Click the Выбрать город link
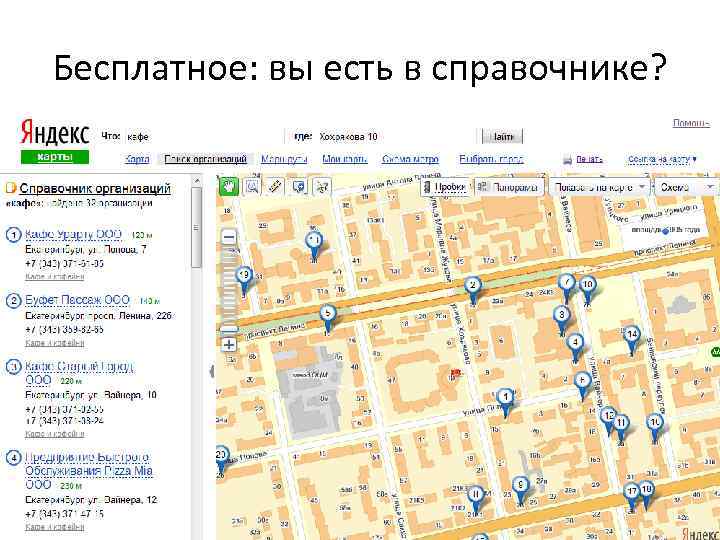 pos(491,159)
